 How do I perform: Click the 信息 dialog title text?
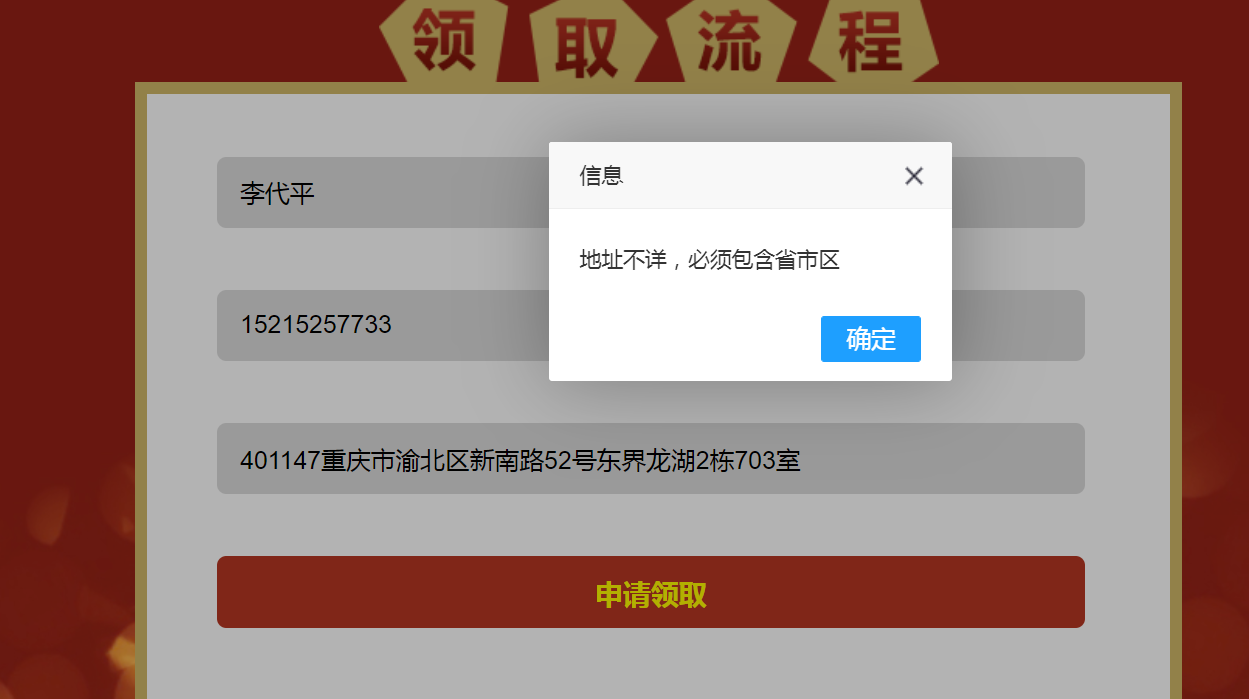pyautogui.click(x=602, y=176)
